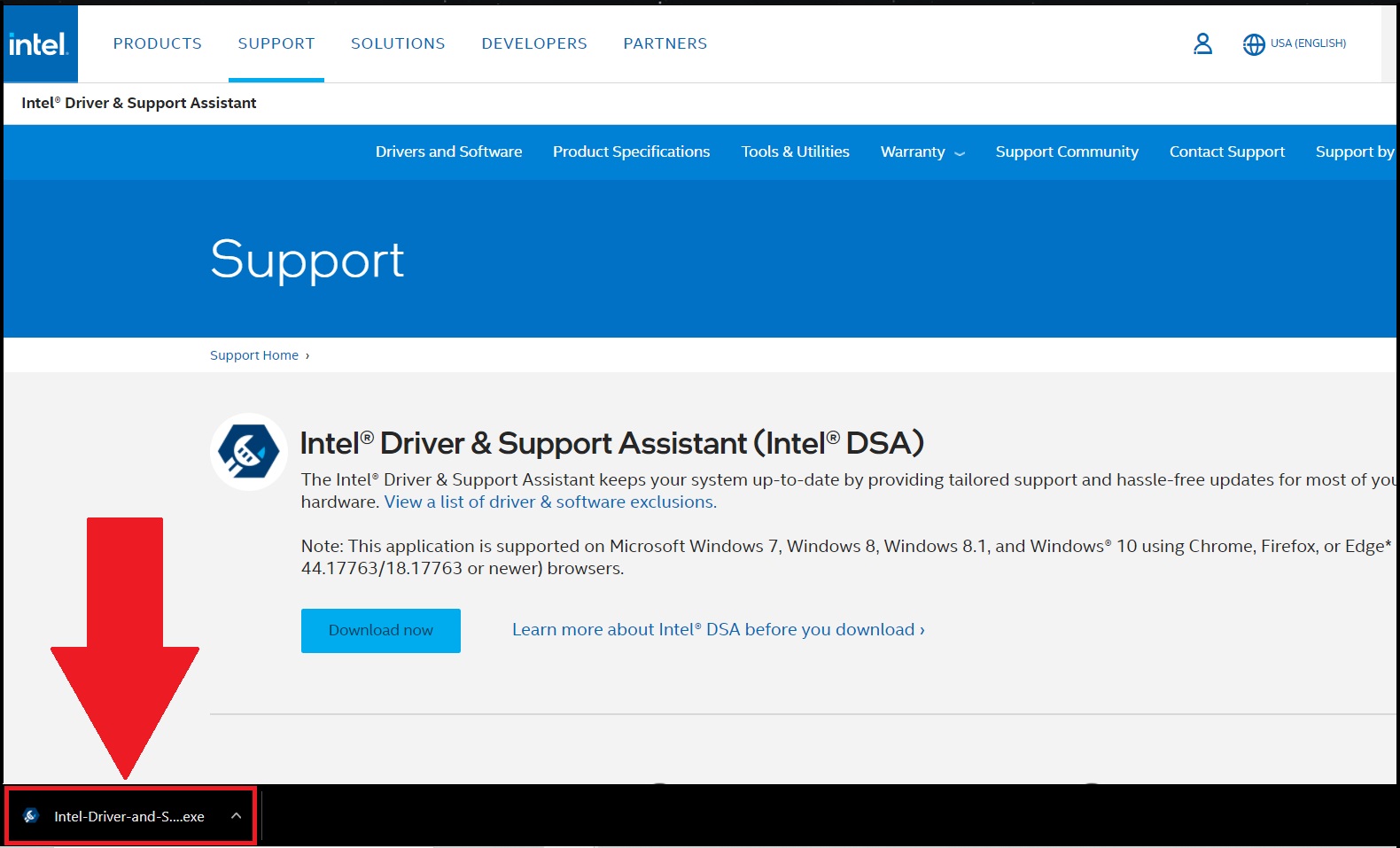Click the Intel logo in header

[x=39, y=44]
